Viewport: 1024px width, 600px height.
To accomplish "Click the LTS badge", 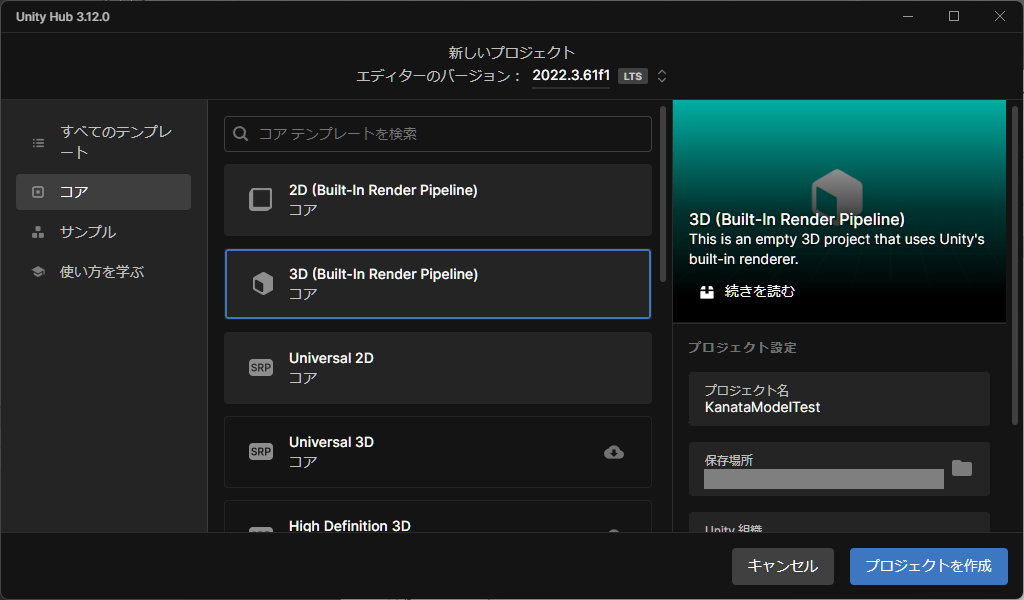I will pyautogui.click(x=632, y=76).
